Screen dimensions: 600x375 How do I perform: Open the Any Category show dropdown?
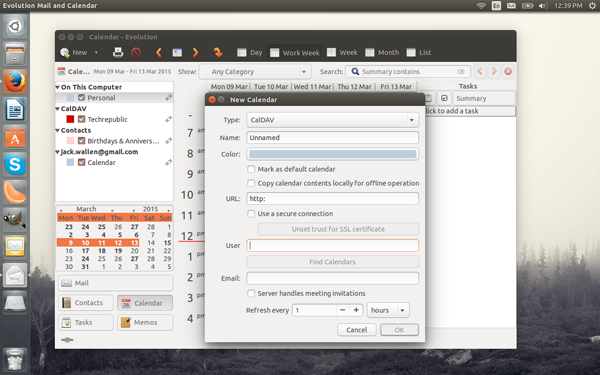click(x=254, y=72)
